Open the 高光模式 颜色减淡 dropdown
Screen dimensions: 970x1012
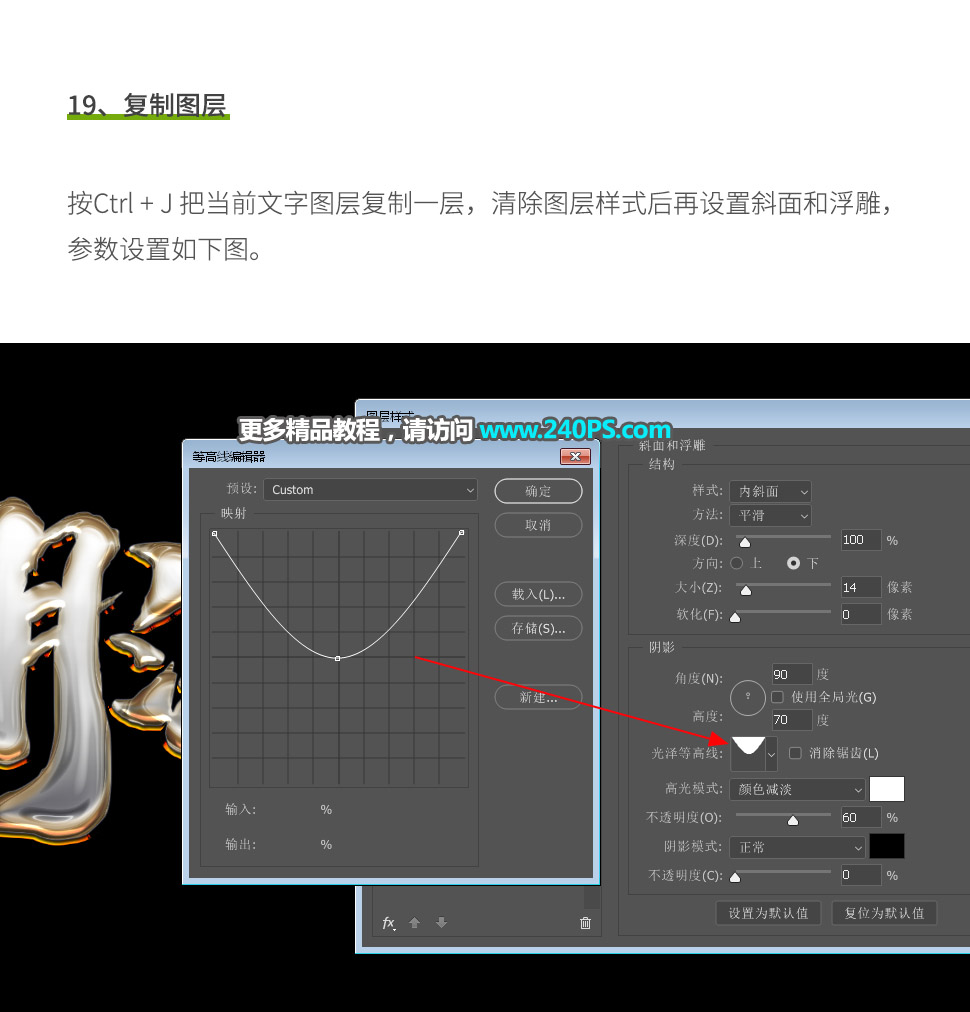click(x=796, y=789)
